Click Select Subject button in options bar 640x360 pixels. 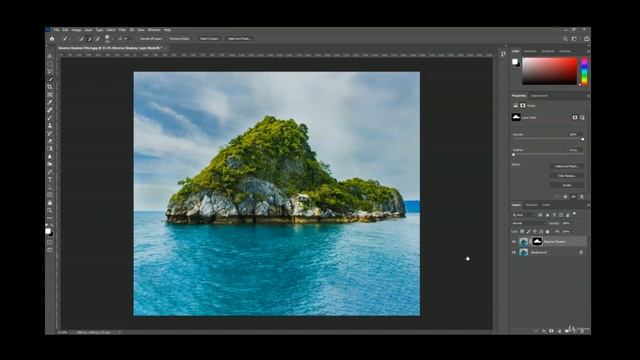click(209, 39)
